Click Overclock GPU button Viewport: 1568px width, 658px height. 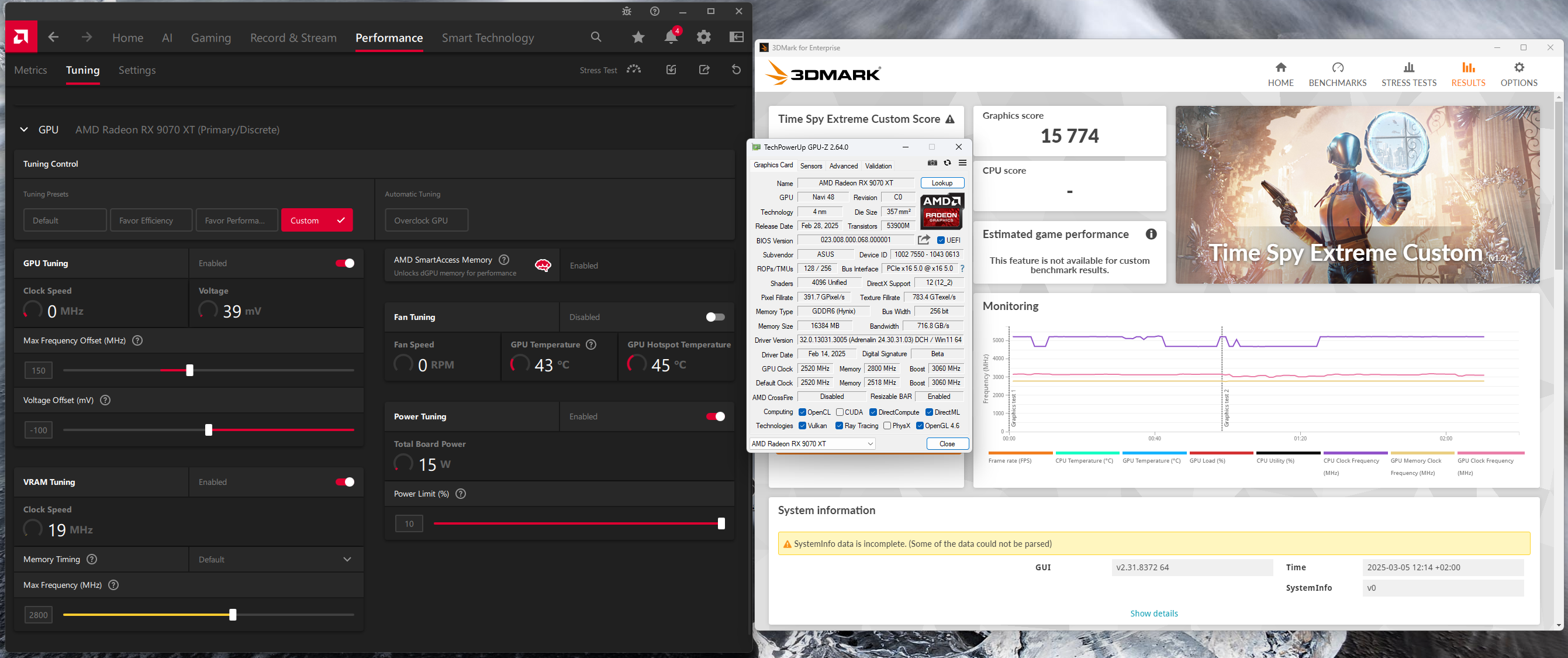point(426,220)
